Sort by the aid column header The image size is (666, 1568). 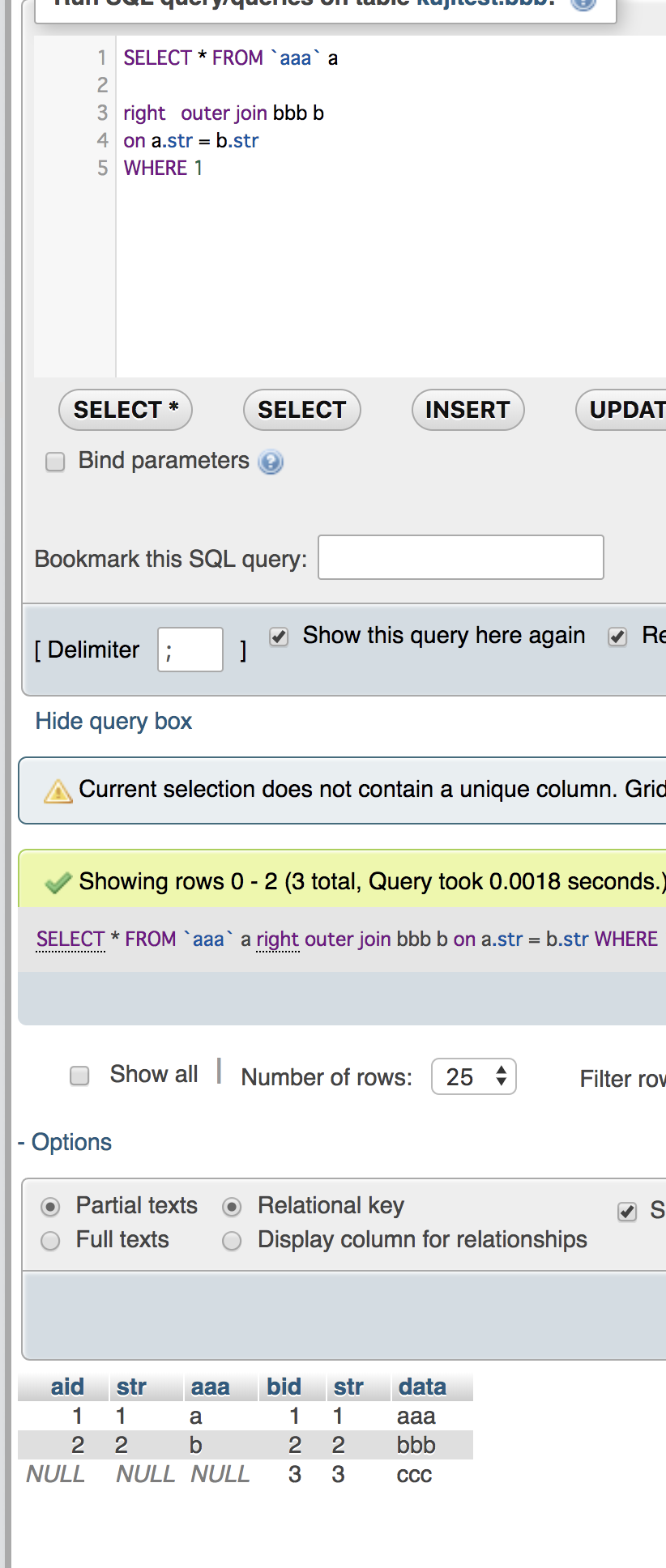pos(67,1387)
